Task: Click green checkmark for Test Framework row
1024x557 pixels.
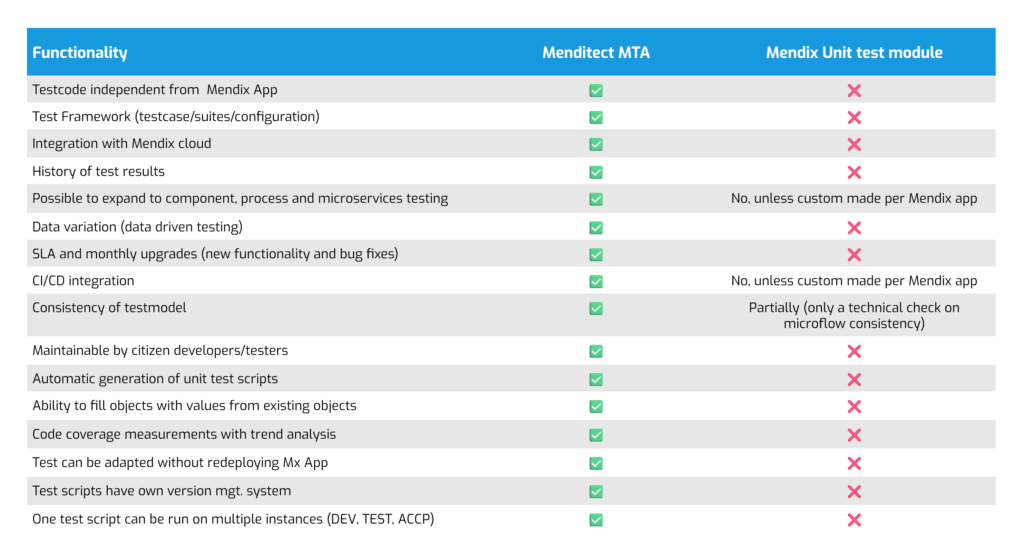Action: pos(596,118)
